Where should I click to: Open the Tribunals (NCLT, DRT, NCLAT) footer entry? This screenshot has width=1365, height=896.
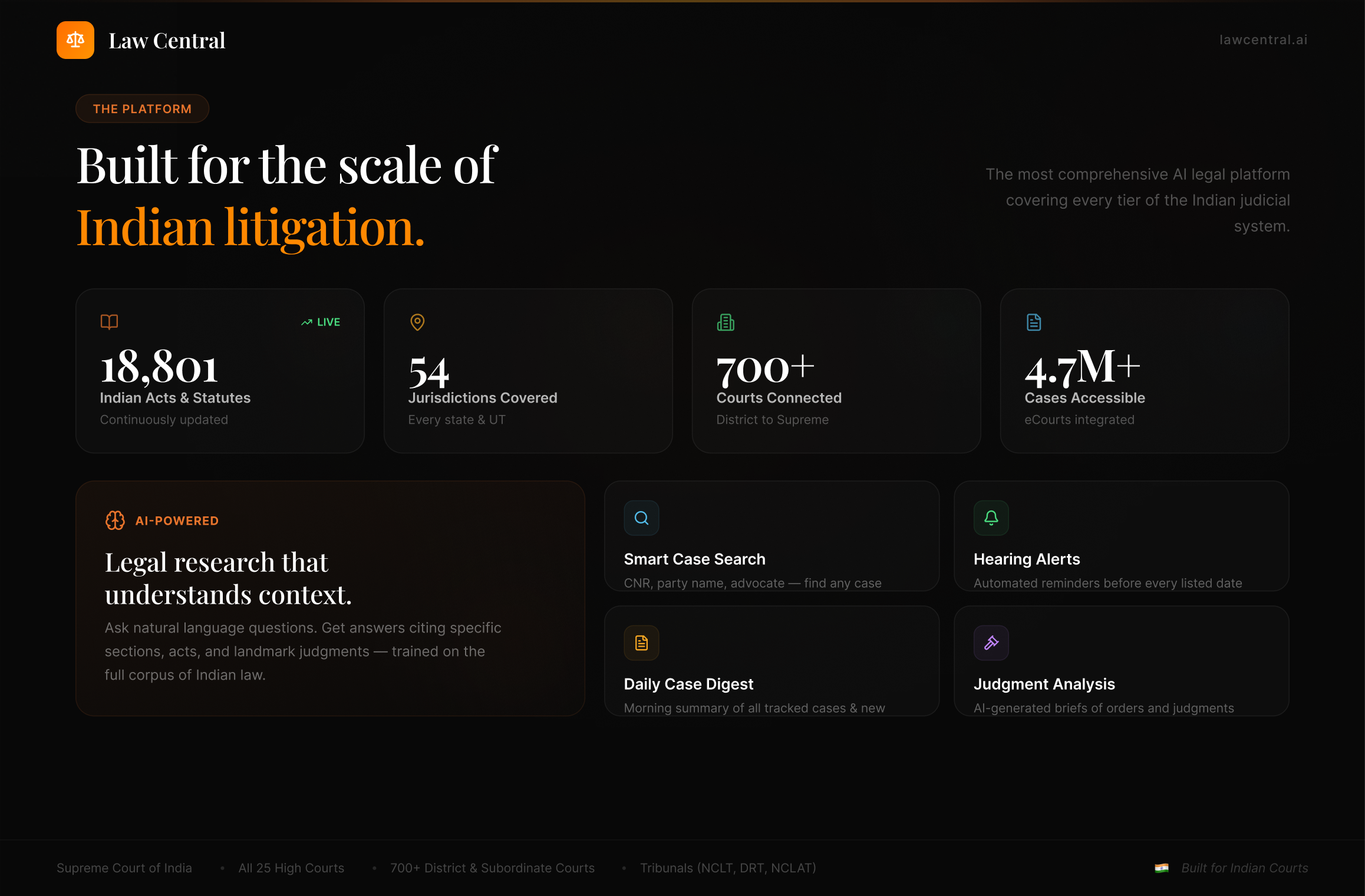[728, 868]
